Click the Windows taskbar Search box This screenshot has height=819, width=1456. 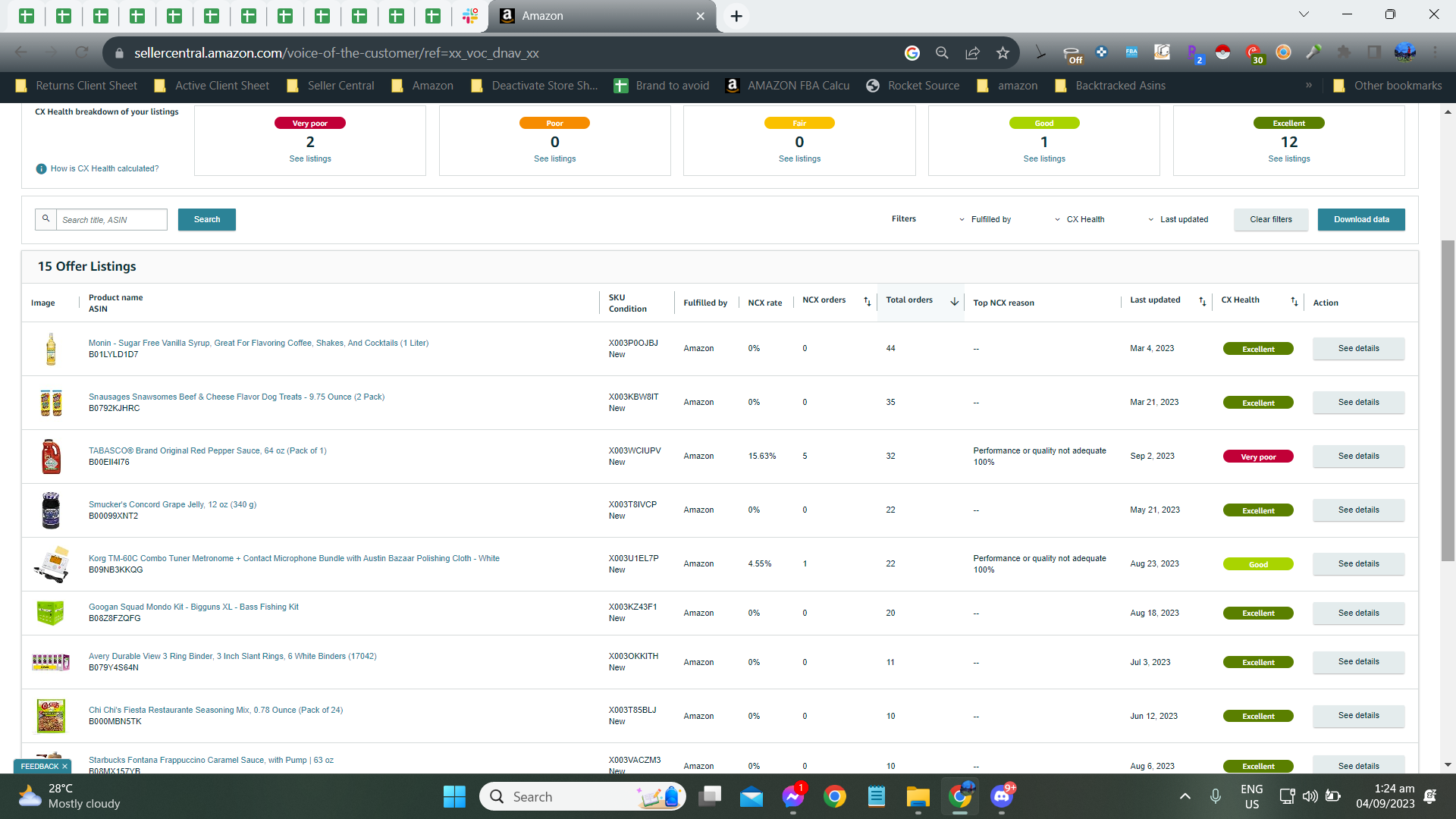pos(582,797)
